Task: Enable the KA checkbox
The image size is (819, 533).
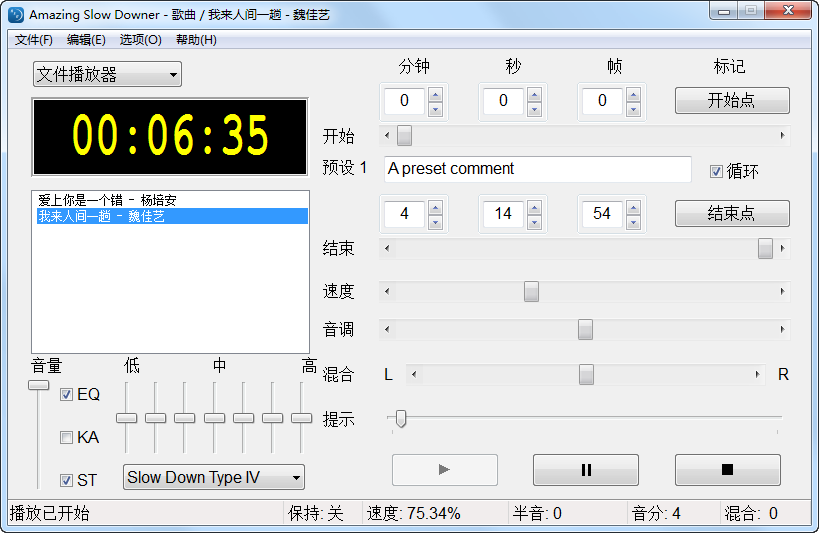Action: [x=67, y=437]
